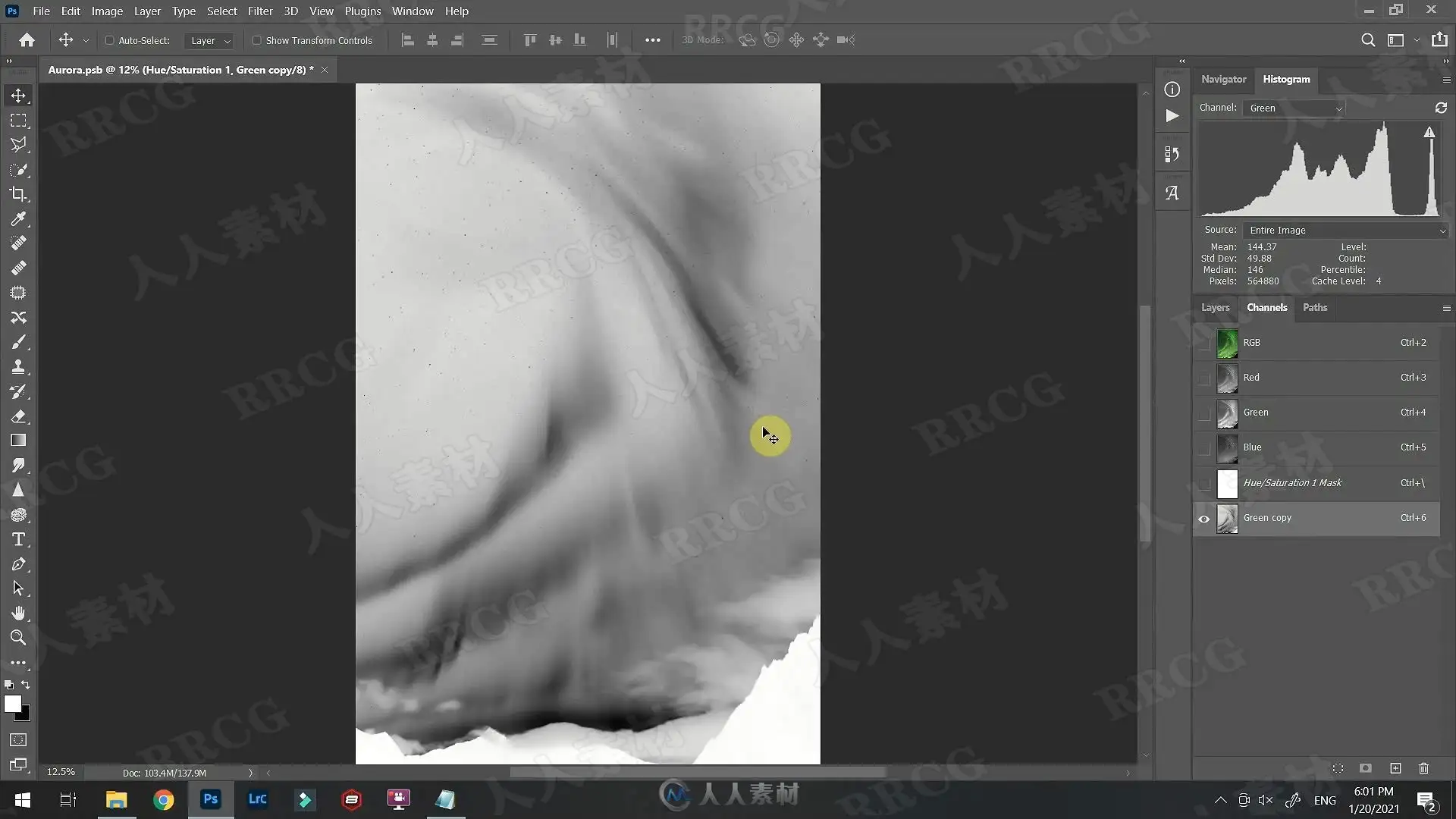The height and width of the screenshot is (819, 1456).
Task: Show the Blue channel visibility
Action: point(1203,447)
